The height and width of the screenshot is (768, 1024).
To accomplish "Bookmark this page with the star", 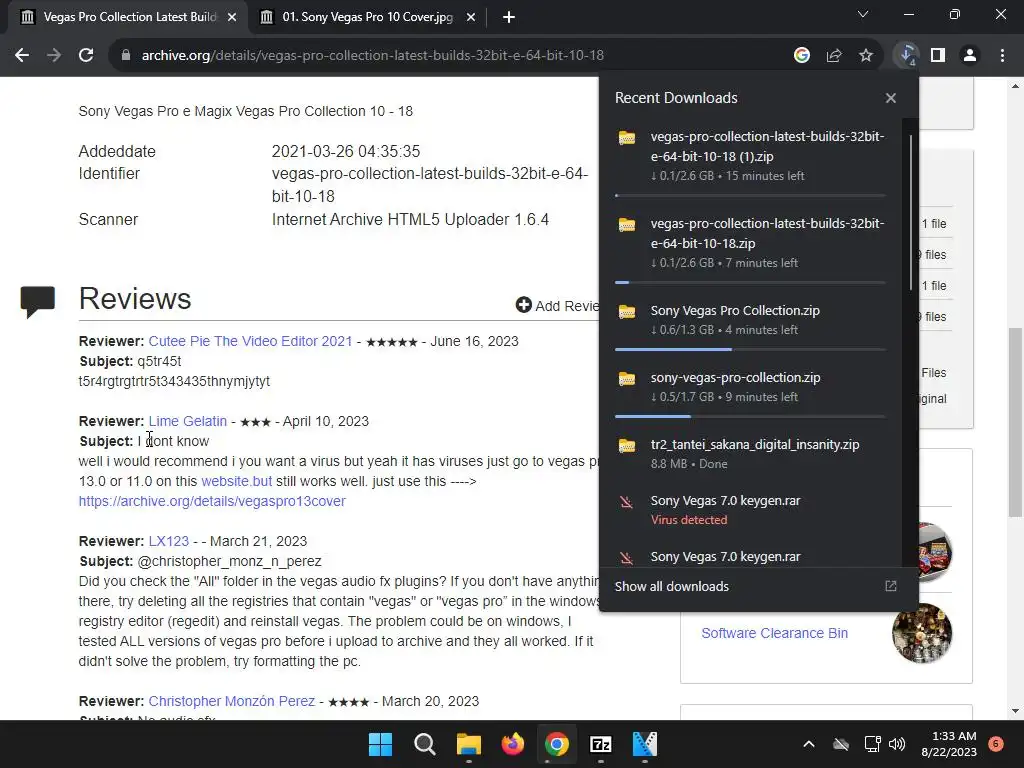I will tap(865, 56).
